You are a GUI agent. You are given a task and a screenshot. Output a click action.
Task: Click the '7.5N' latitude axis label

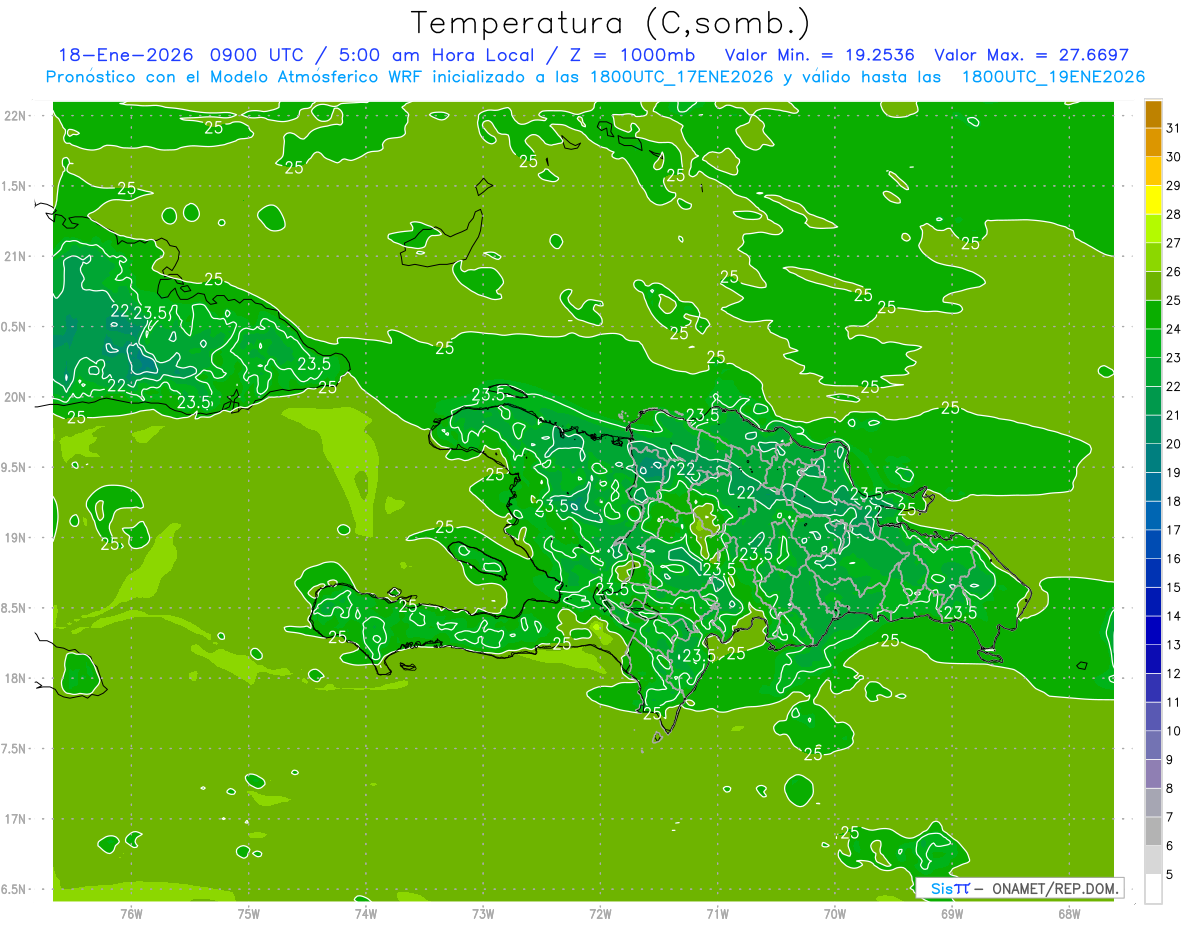pos(15,748)
